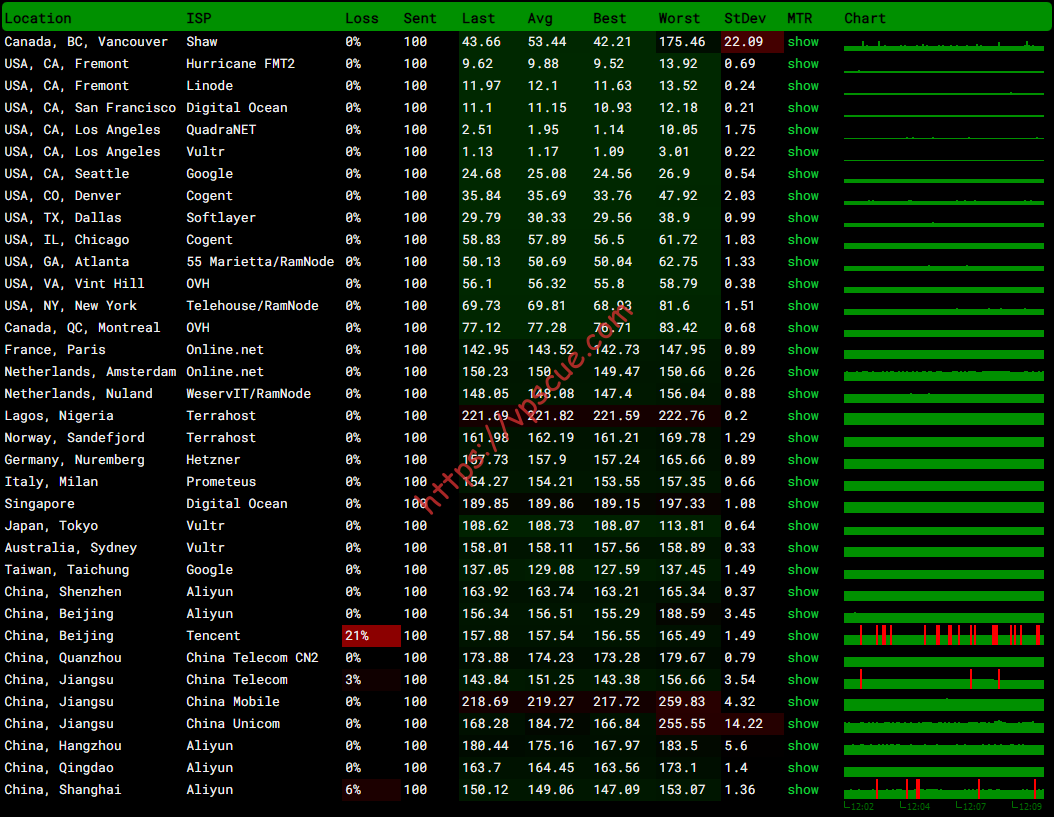The width and height of the screenshot is (1054, 817).
Task: Open show link for Tencent Beijing row
Action: [x=803, y=636]
